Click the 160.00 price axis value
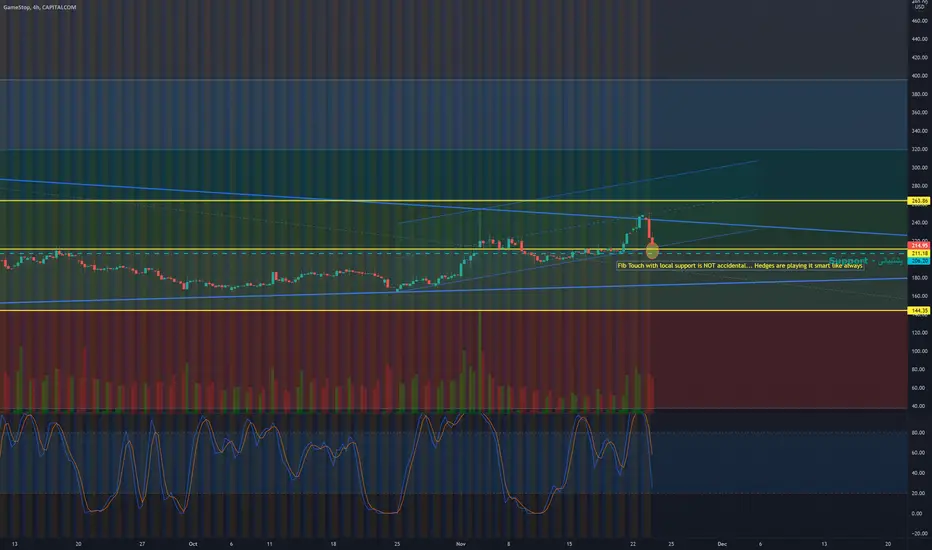The height and width of the screenshot is (550, 932). 919,296
